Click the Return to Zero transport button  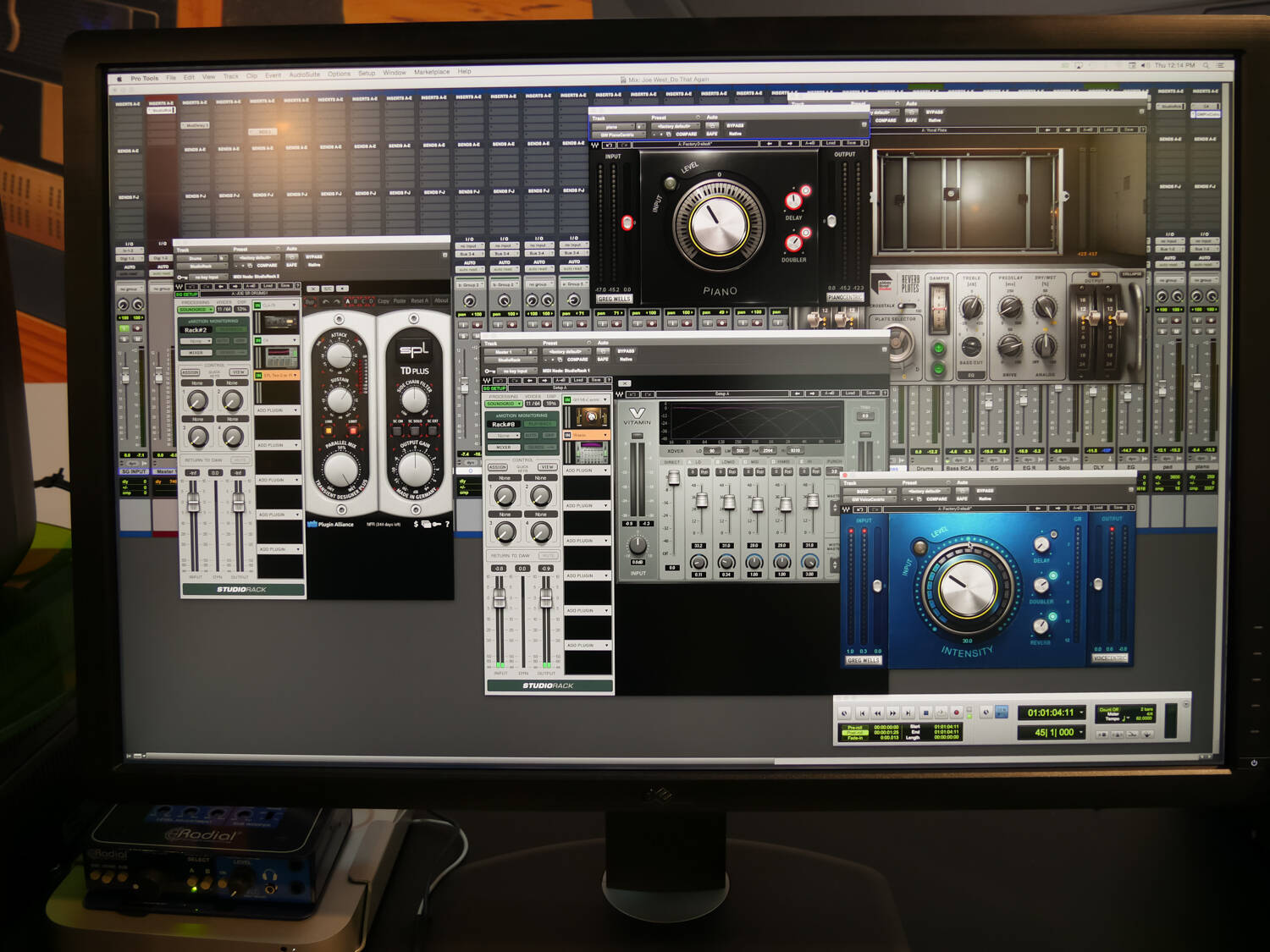coord(862,713)
